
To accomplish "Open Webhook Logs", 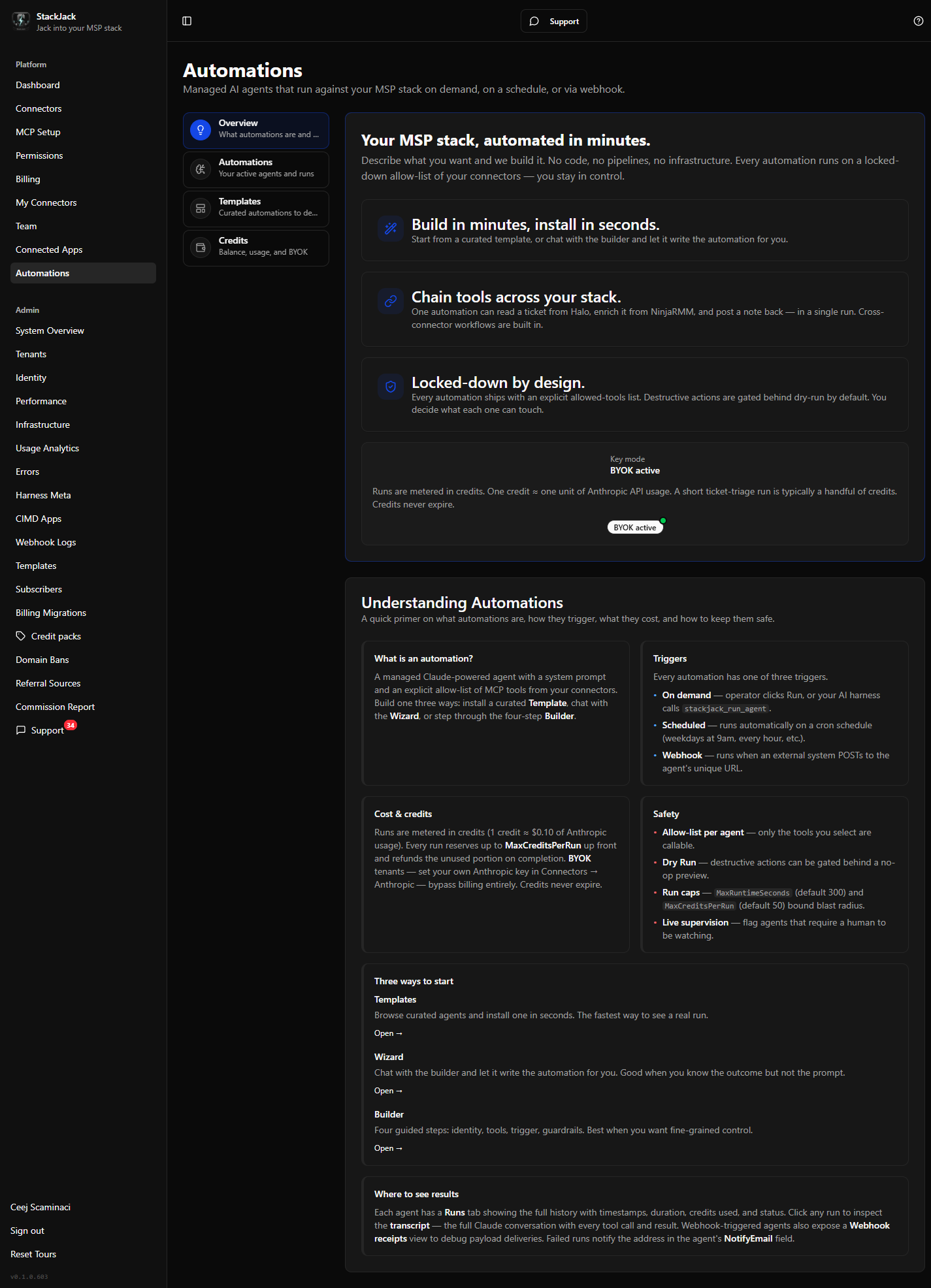I will 83,542.
